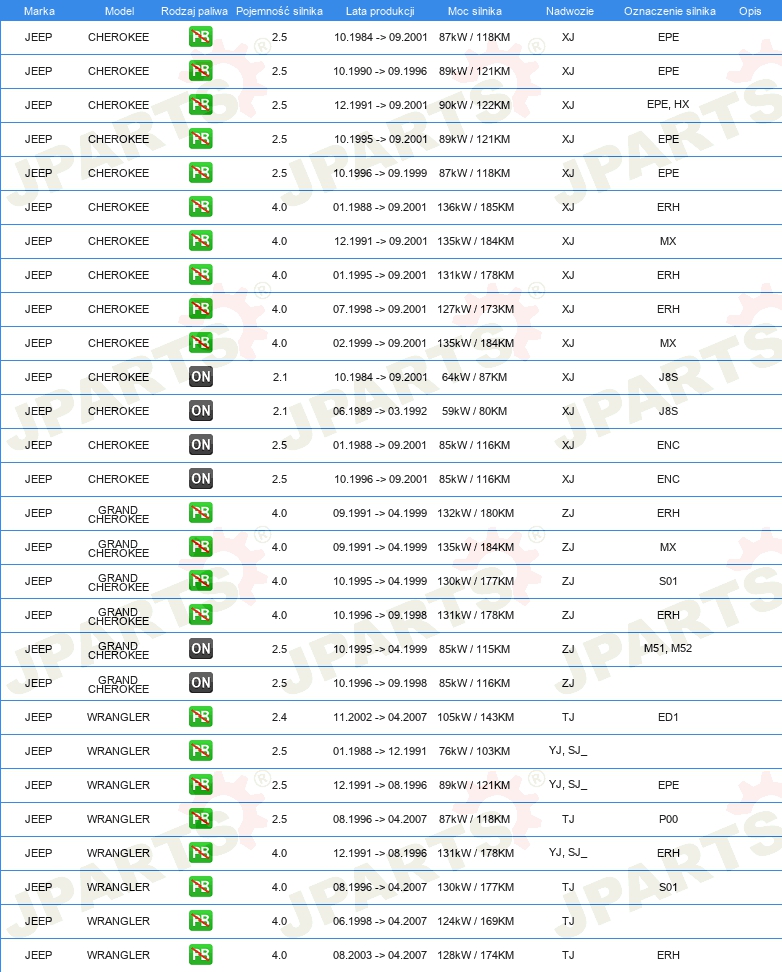Click petrol icon in Grand Cherokee 130kW/177KM S01 row
The width and height of the screenshot is (782, 972).
(x=200, y=581)
